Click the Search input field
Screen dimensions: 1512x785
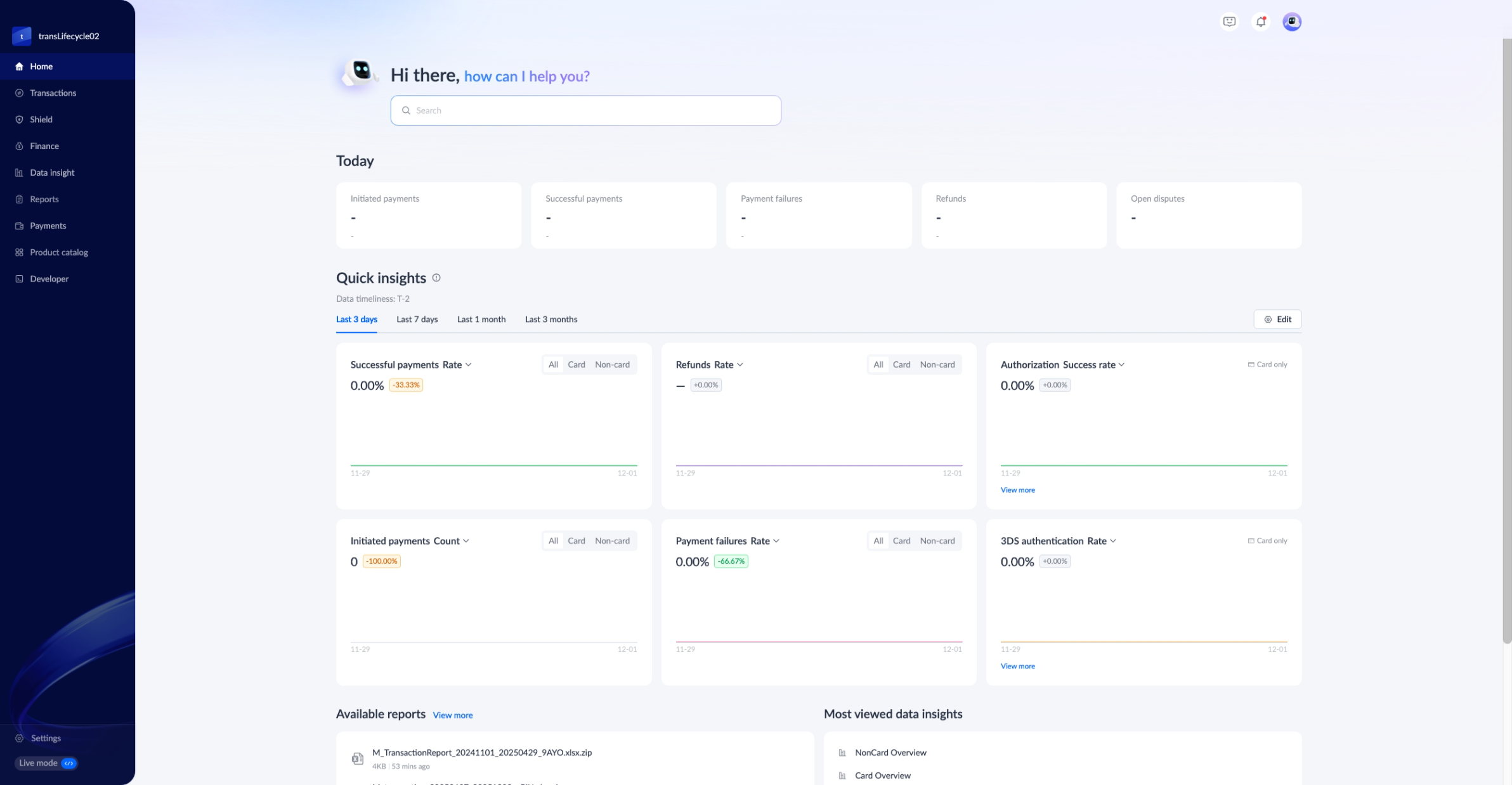(x=585, y=110)
